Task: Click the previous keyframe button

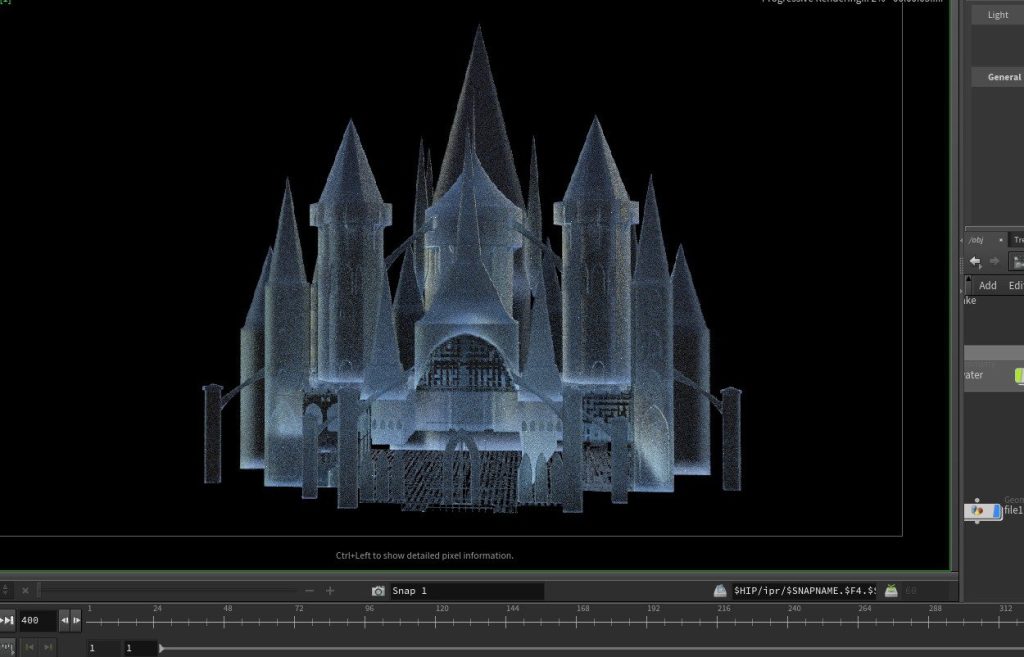Action: (29, 648)
